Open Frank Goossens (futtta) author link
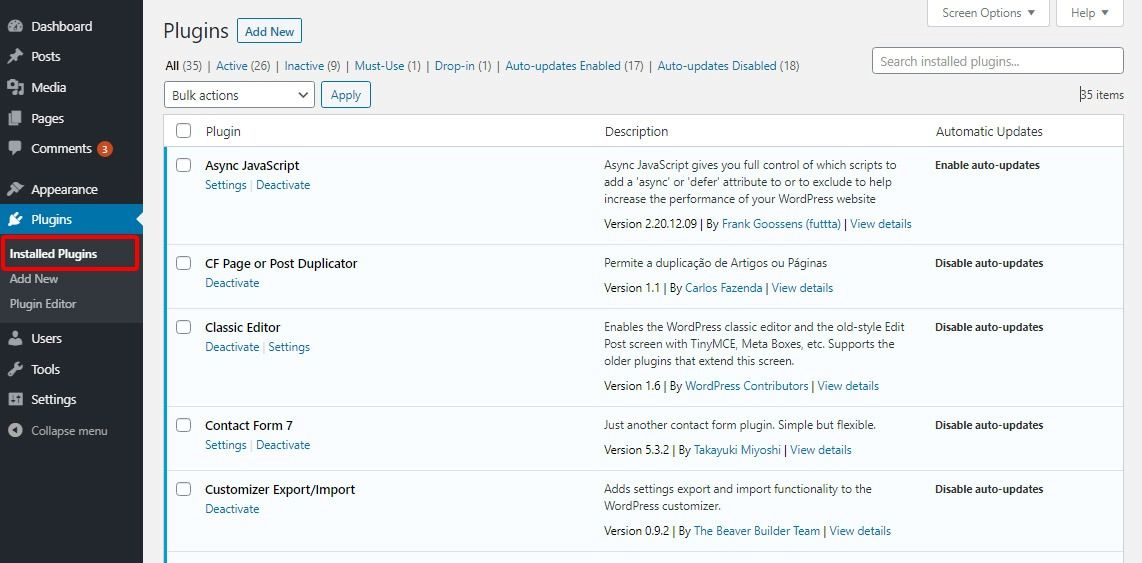 [x=781, y=224]
